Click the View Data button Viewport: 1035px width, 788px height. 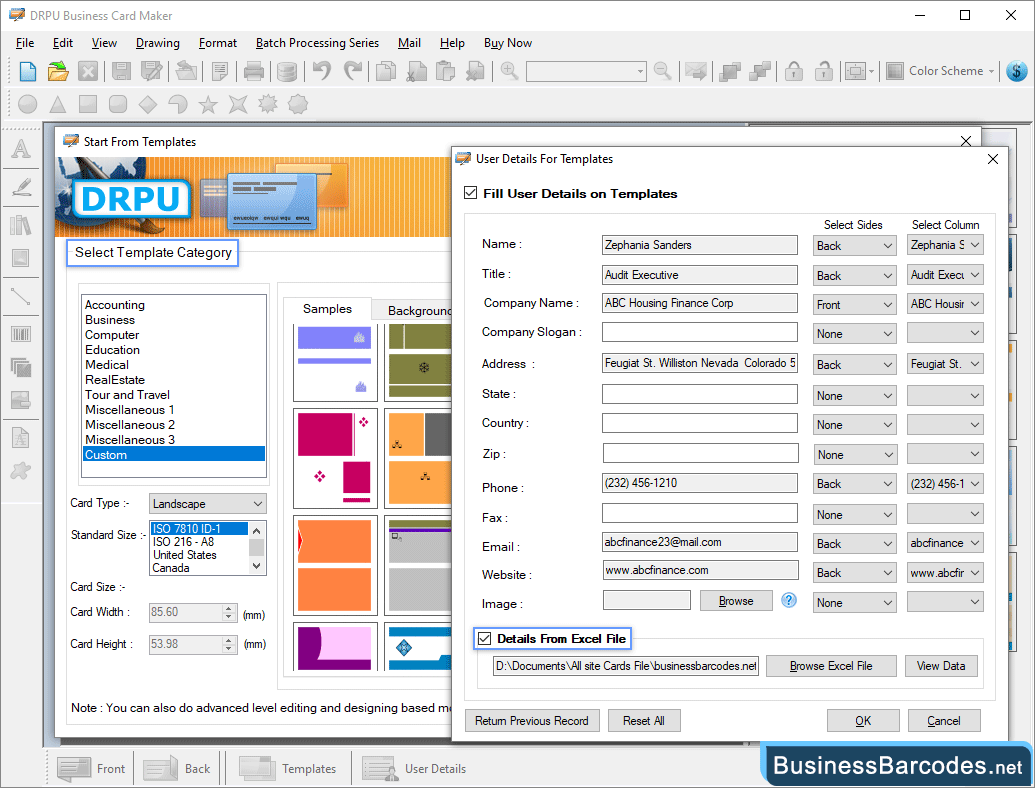[x=941, y=666]
